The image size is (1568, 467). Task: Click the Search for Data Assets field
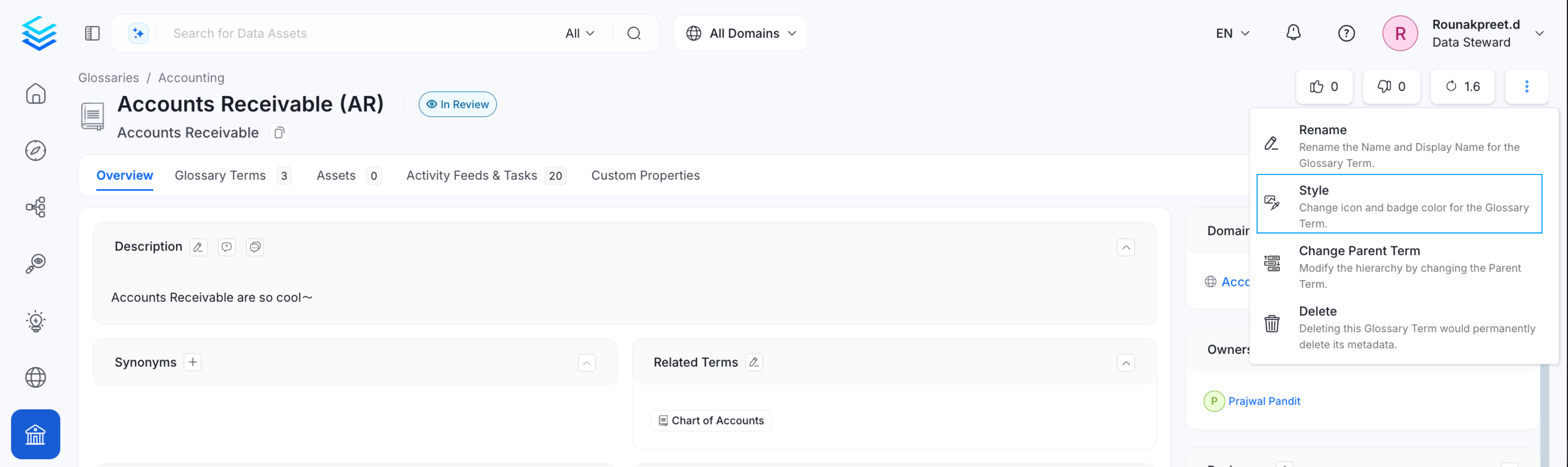pyautogui.click(x=359, y=34)
